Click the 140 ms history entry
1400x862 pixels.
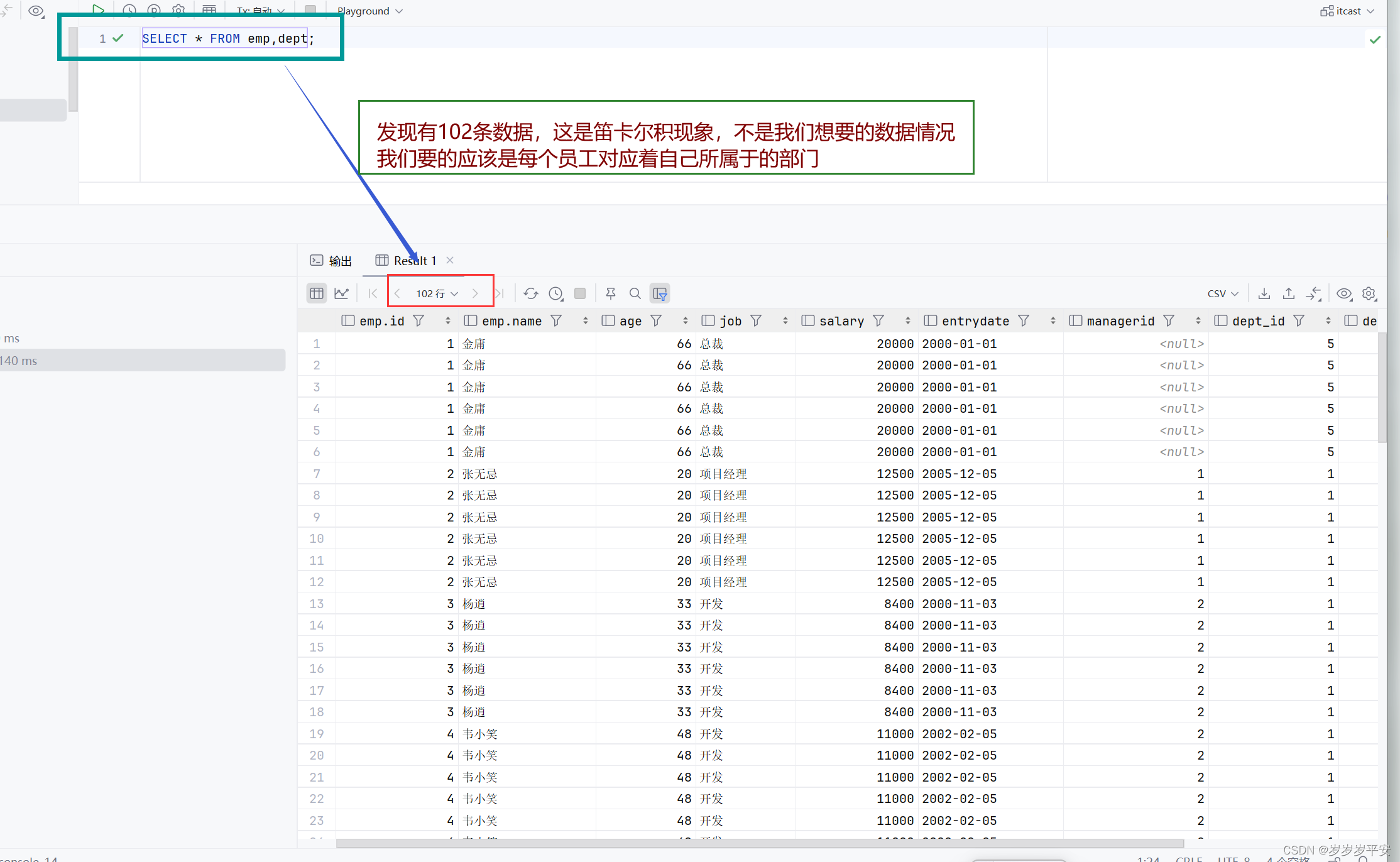click(143, 361)
